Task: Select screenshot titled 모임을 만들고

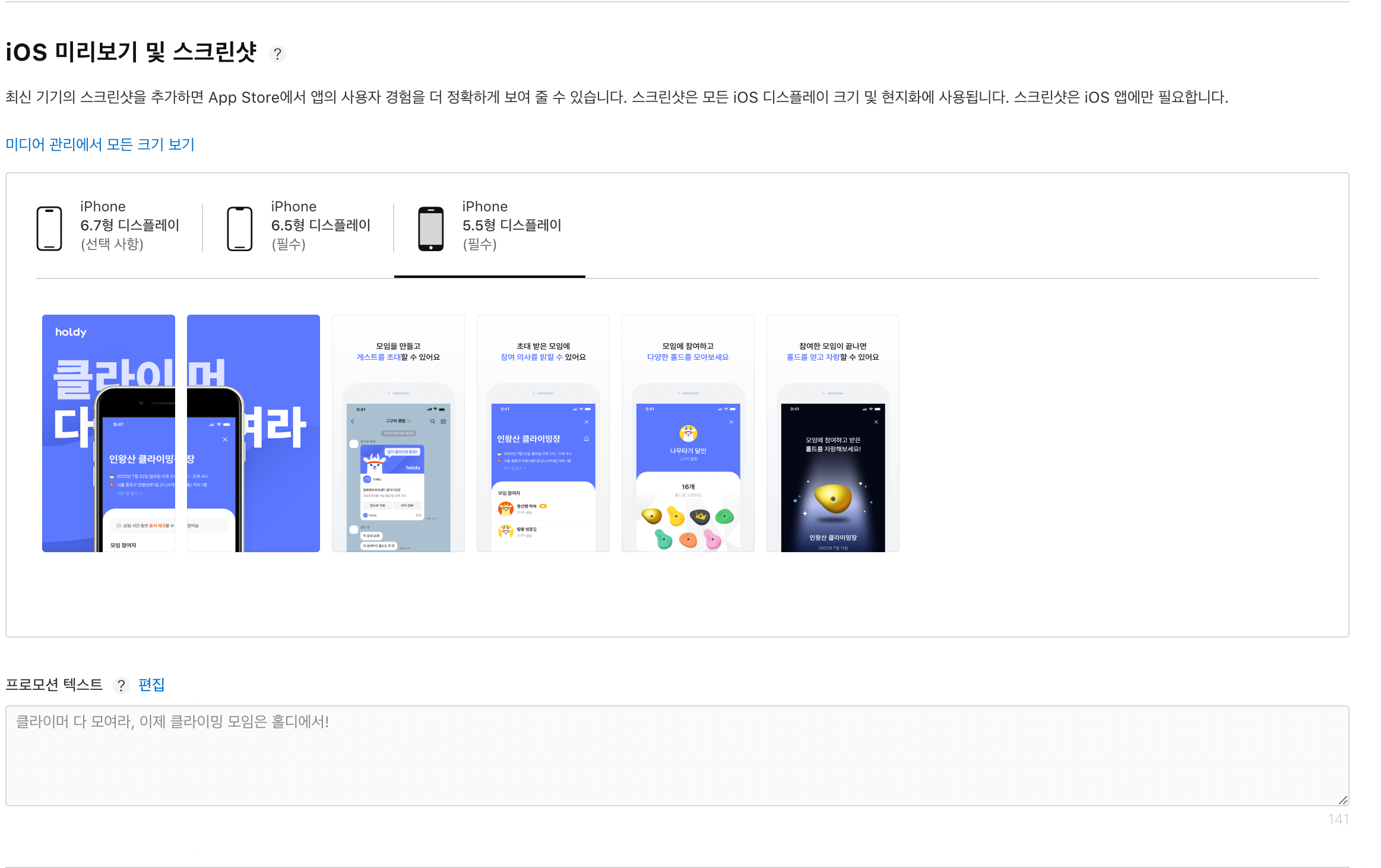Action: coord(398,433)
